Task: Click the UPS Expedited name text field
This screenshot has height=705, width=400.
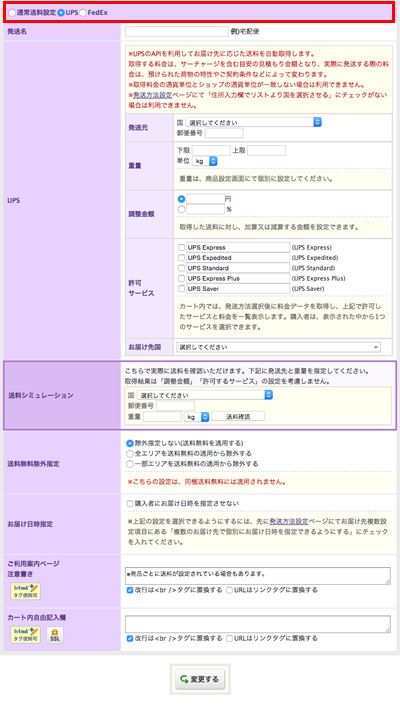Action: click(238, 258)
